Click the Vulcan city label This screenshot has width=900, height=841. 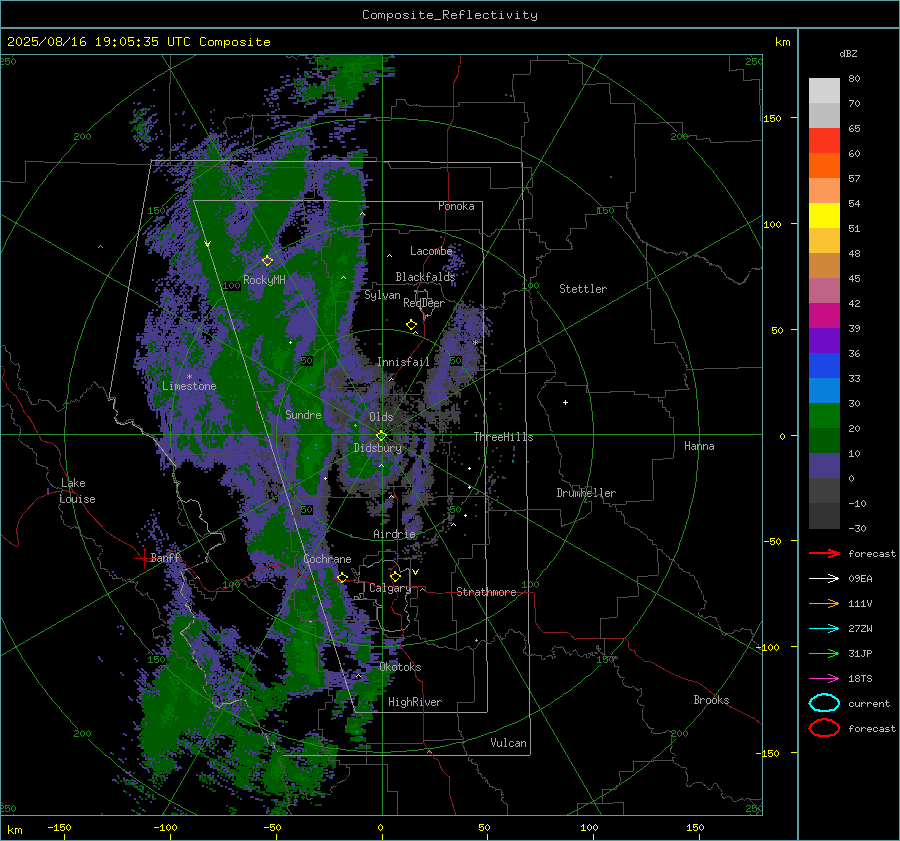coord(508,743)
